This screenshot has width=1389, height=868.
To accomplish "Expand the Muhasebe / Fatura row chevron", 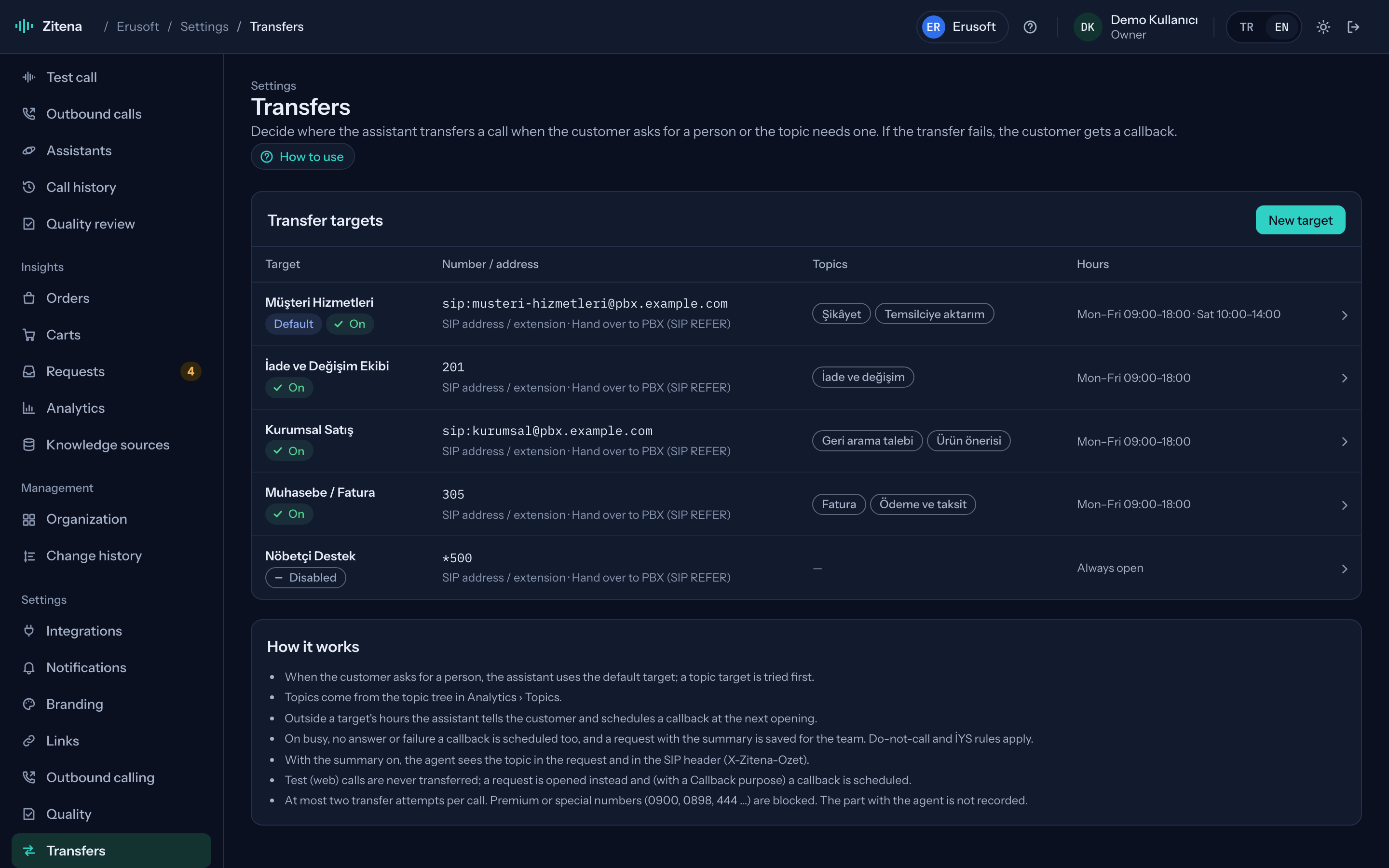I will click(1344, 505).
